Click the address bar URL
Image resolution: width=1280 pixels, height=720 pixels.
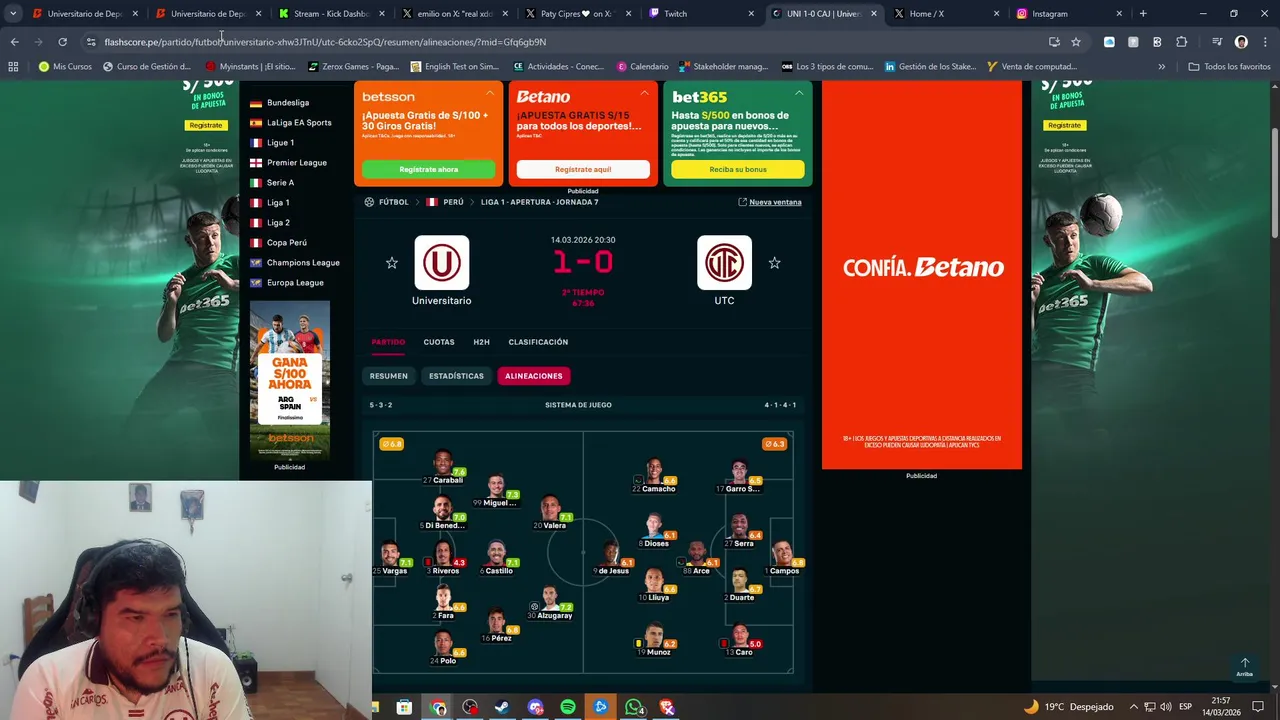pos(325,42)
